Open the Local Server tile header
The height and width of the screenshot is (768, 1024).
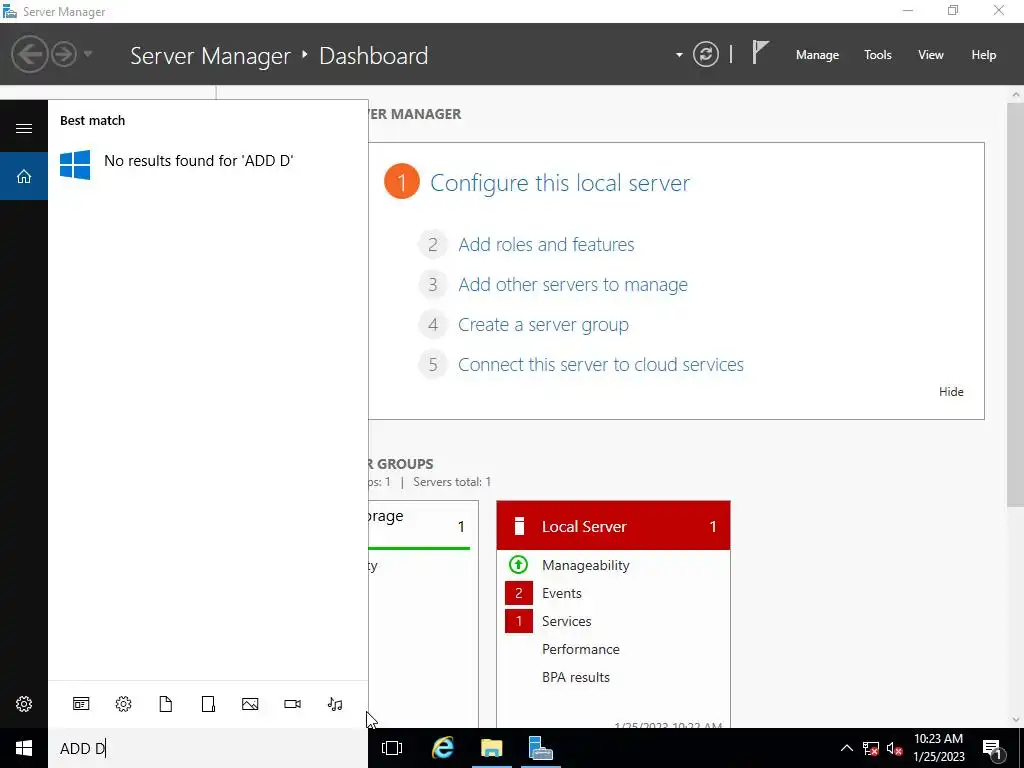tap(613, 526)
